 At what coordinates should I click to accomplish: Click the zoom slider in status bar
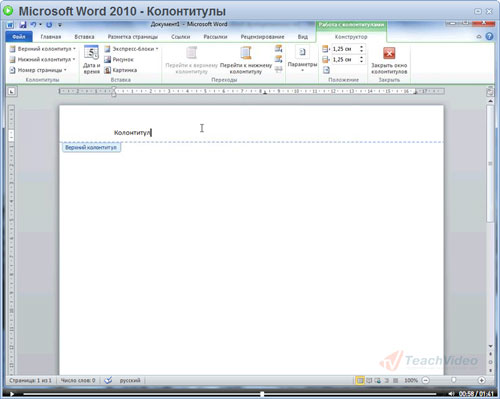coord(453,380)
